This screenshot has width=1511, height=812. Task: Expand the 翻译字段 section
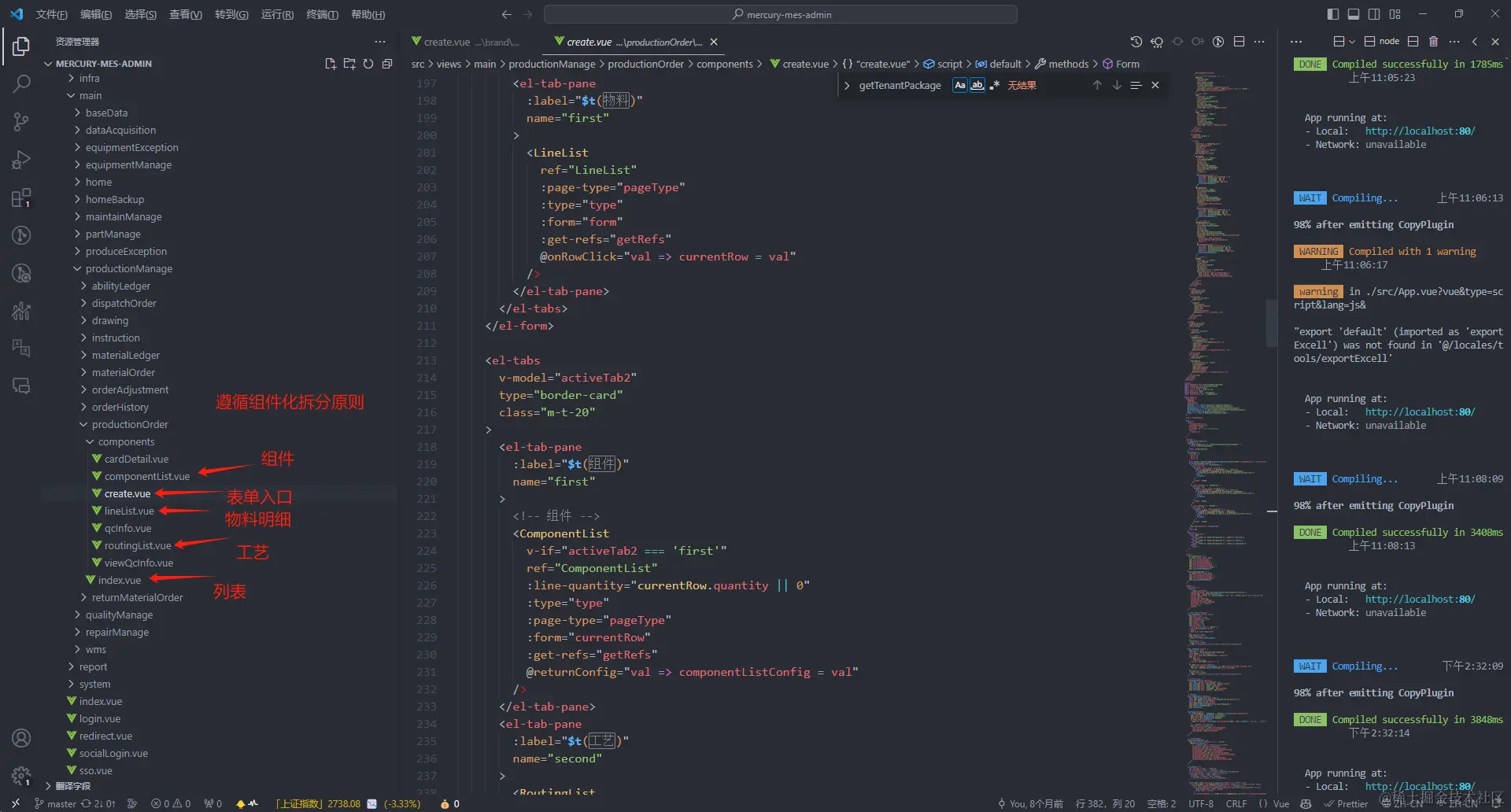point(73,786)
